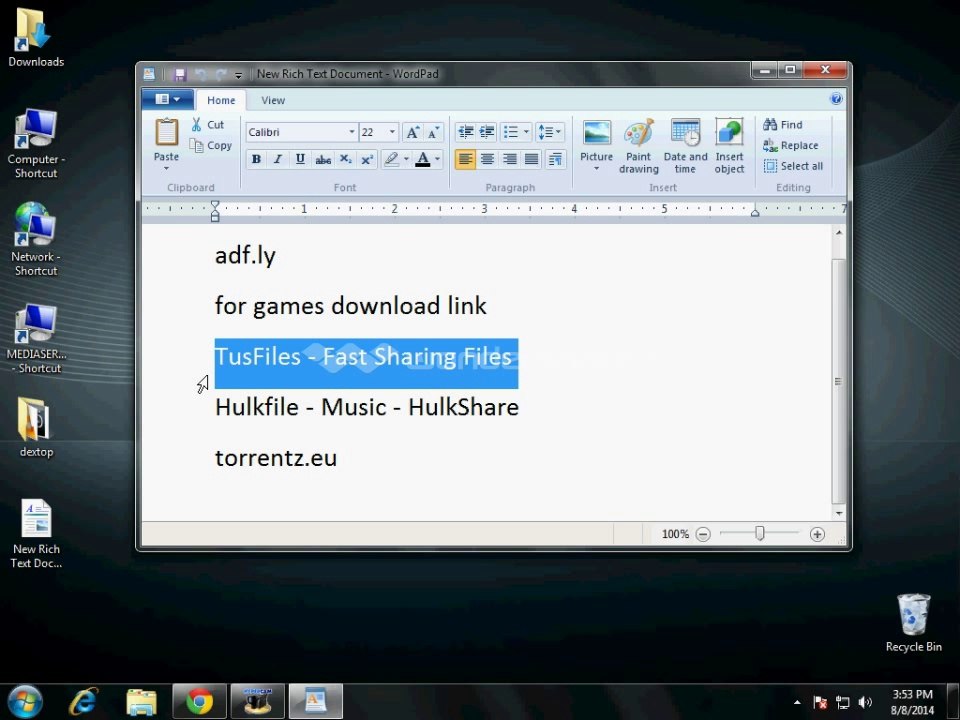This screenshot has height=720, width=960.
Task: Insert Date and time
Action: 685,146
